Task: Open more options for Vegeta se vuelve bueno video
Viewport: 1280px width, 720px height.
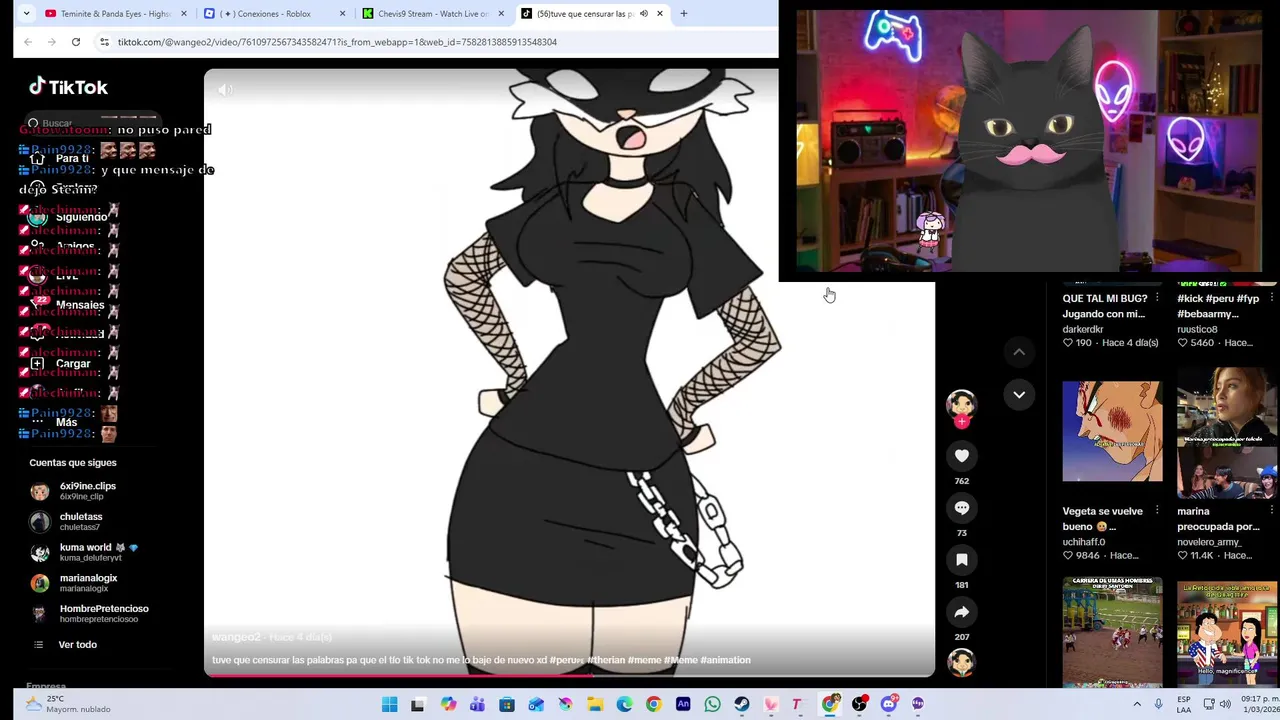Action: click(x=1157, y=511)
